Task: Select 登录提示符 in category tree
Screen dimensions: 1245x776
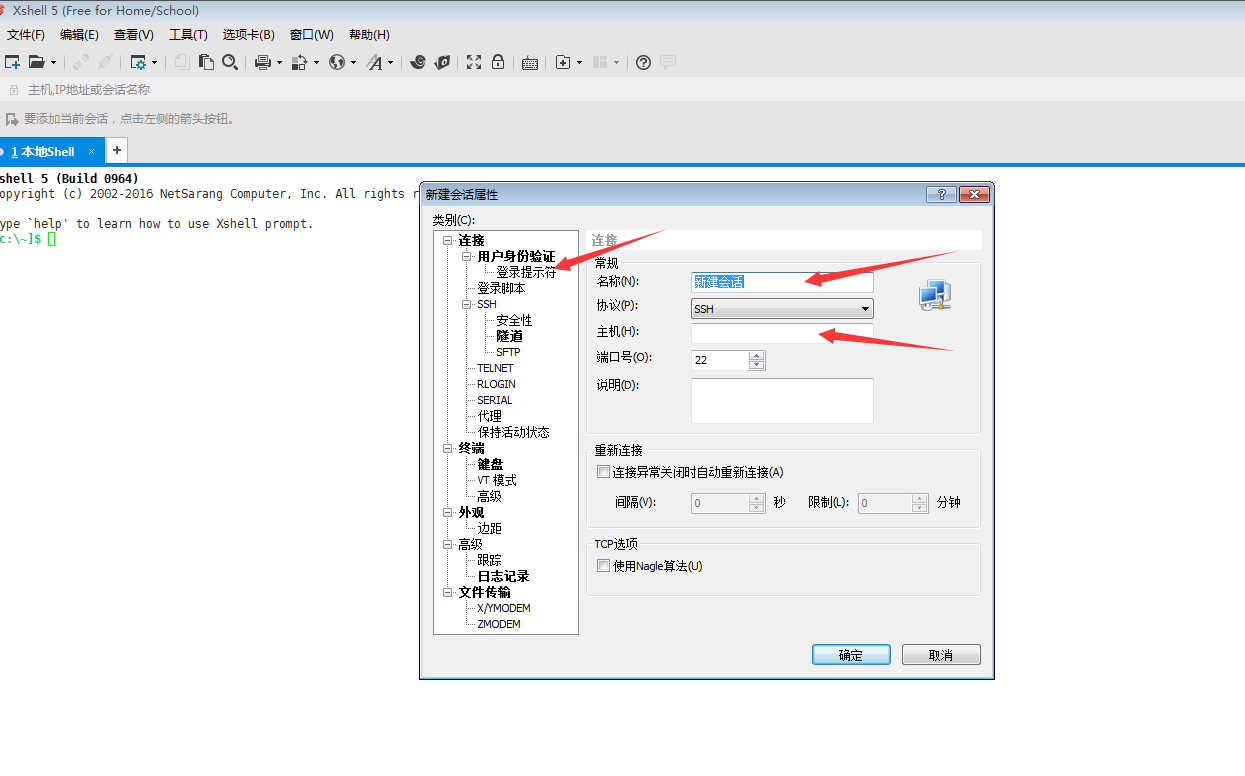Action: tap(526, 272)
